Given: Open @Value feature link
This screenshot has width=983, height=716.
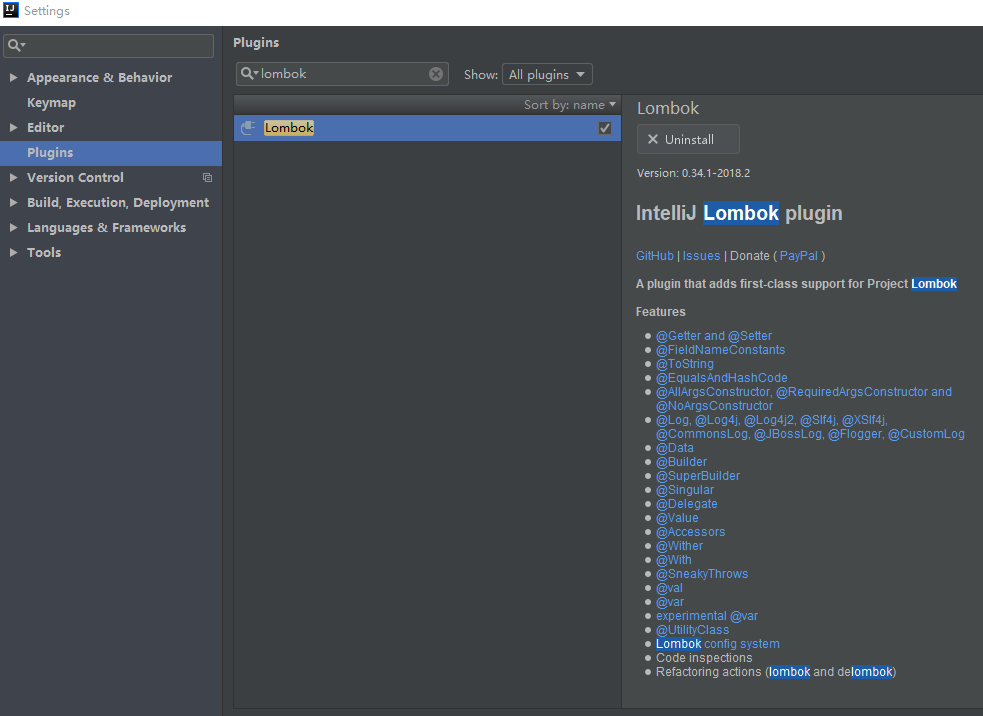Looking at the screenshot, I should coord(677,518).
